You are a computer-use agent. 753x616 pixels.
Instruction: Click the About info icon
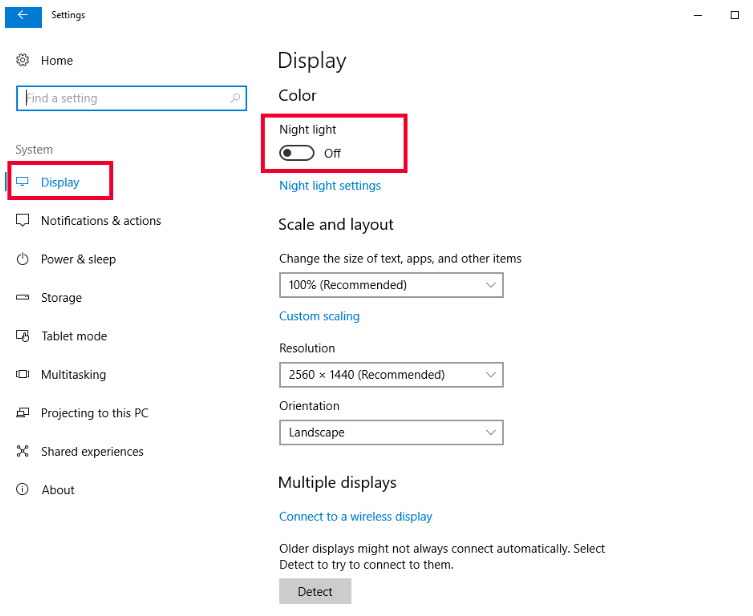[x=23, y=489]
